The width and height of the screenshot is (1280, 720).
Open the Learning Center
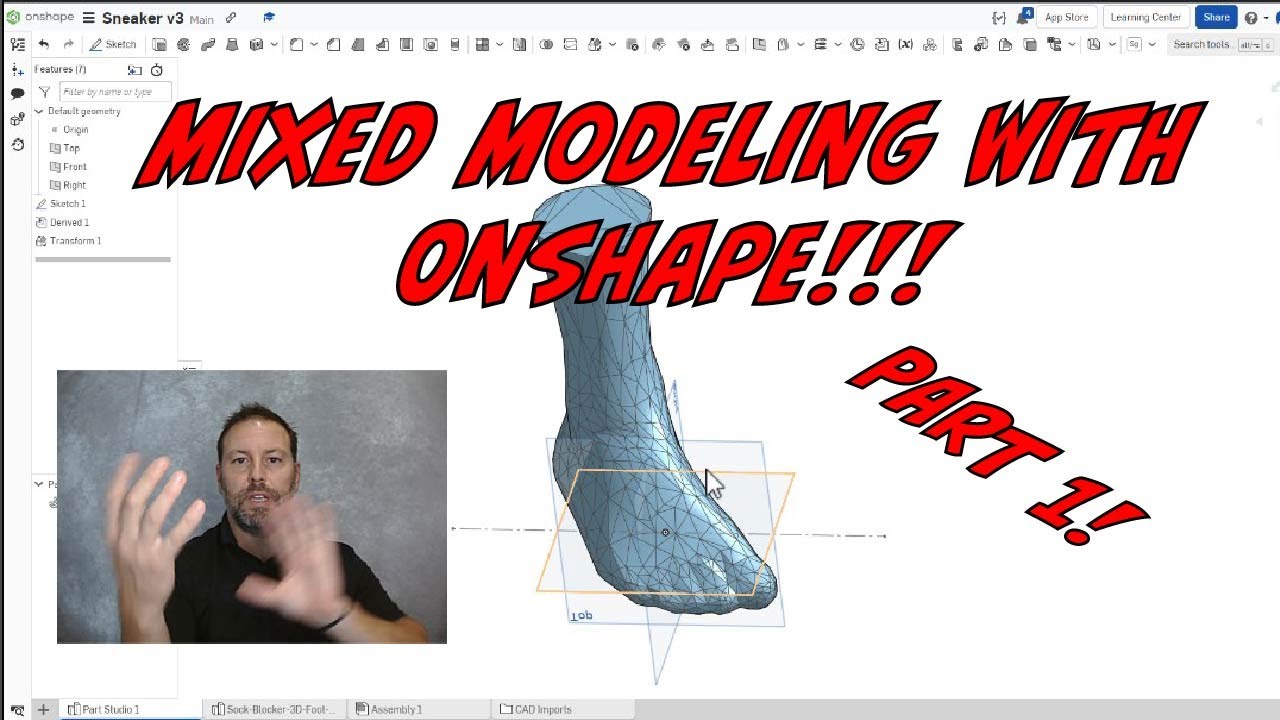point(1145,17)
